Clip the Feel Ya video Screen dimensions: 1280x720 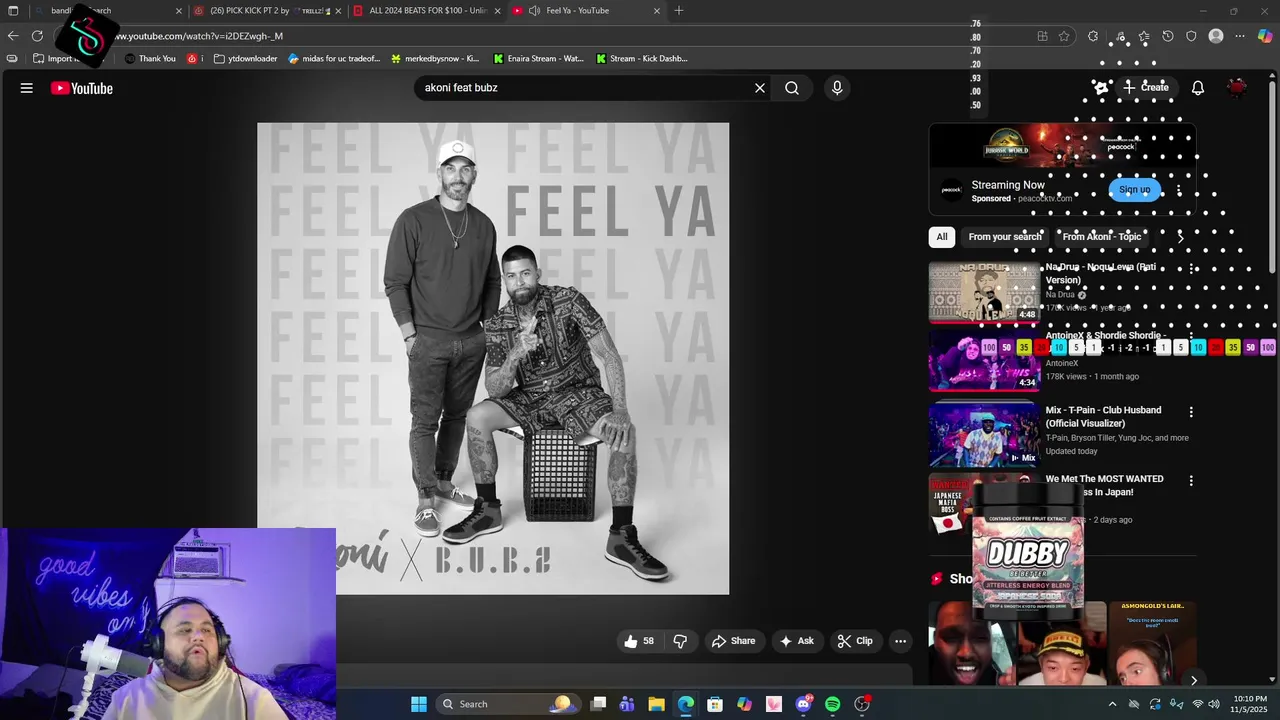point(855,641)
